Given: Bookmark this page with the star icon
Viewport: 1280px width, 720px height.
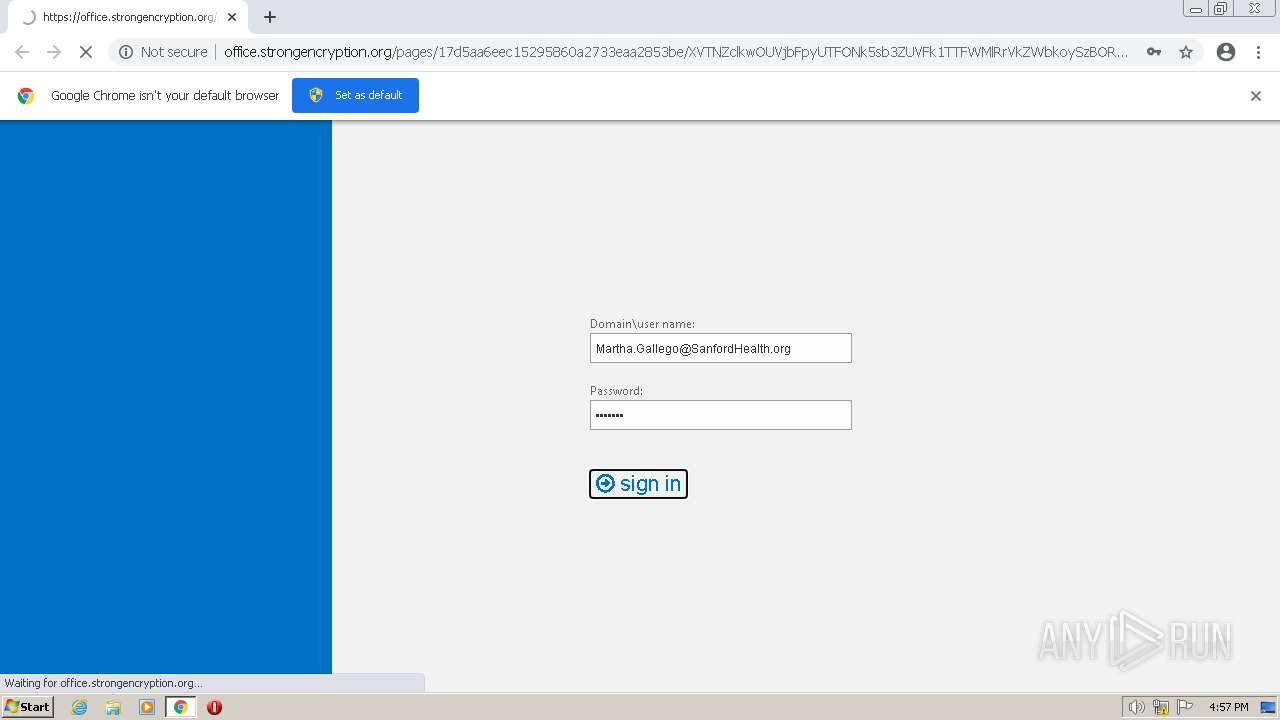Looking at the screenshot, I should [x=1186, y=52].
